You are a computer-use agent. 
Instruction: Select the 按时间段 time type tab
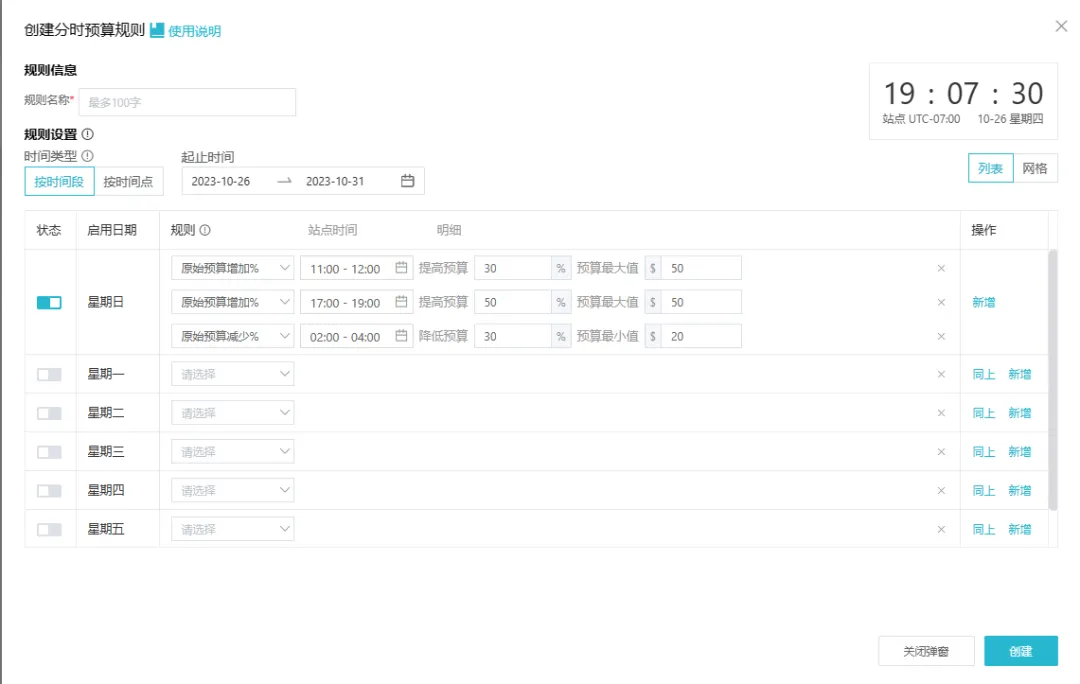click(x=59, y=182)
